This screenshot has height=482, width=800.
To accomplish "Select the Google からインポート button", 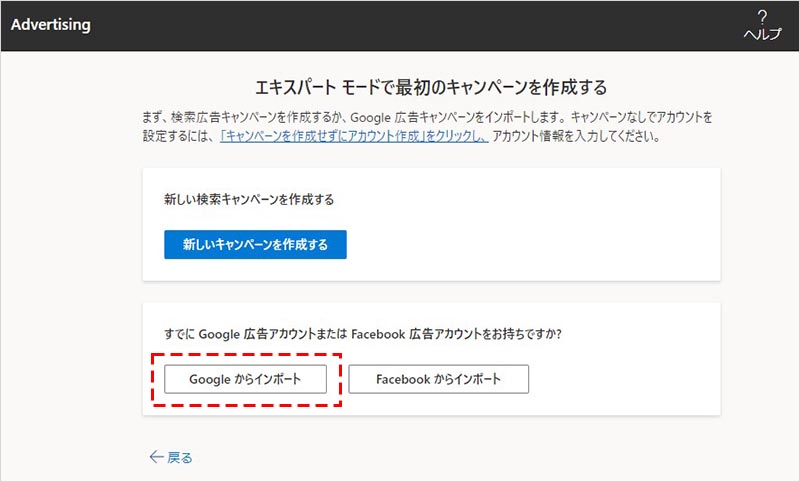I will pyautogui.click(x=245, y=379).
